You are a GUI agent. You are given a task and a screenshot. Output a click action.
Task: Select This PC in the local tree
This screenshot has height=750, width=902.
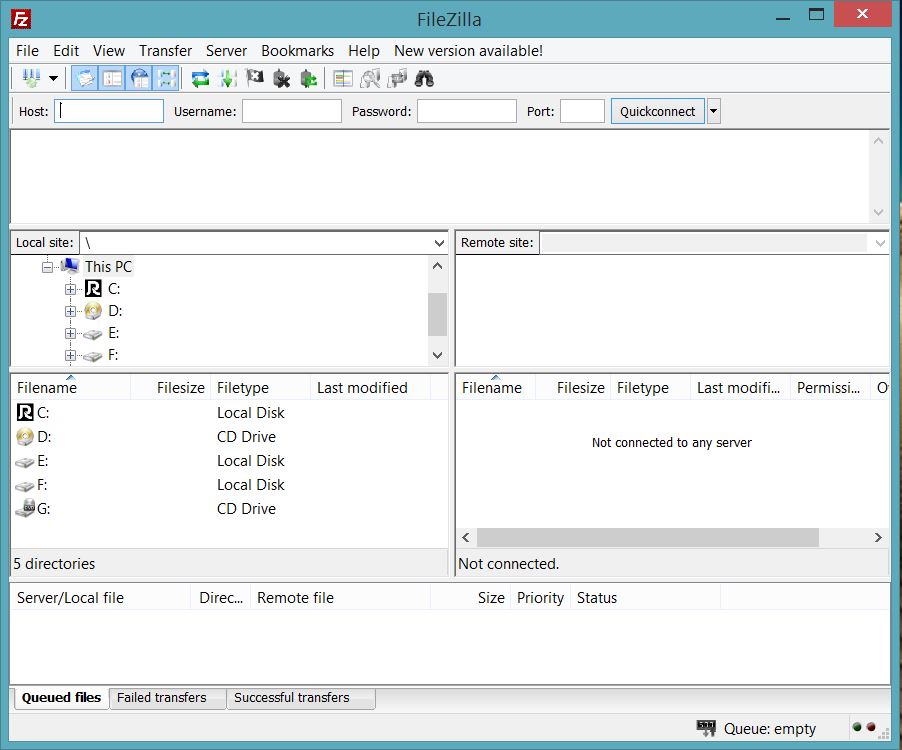tap(108, 267)
